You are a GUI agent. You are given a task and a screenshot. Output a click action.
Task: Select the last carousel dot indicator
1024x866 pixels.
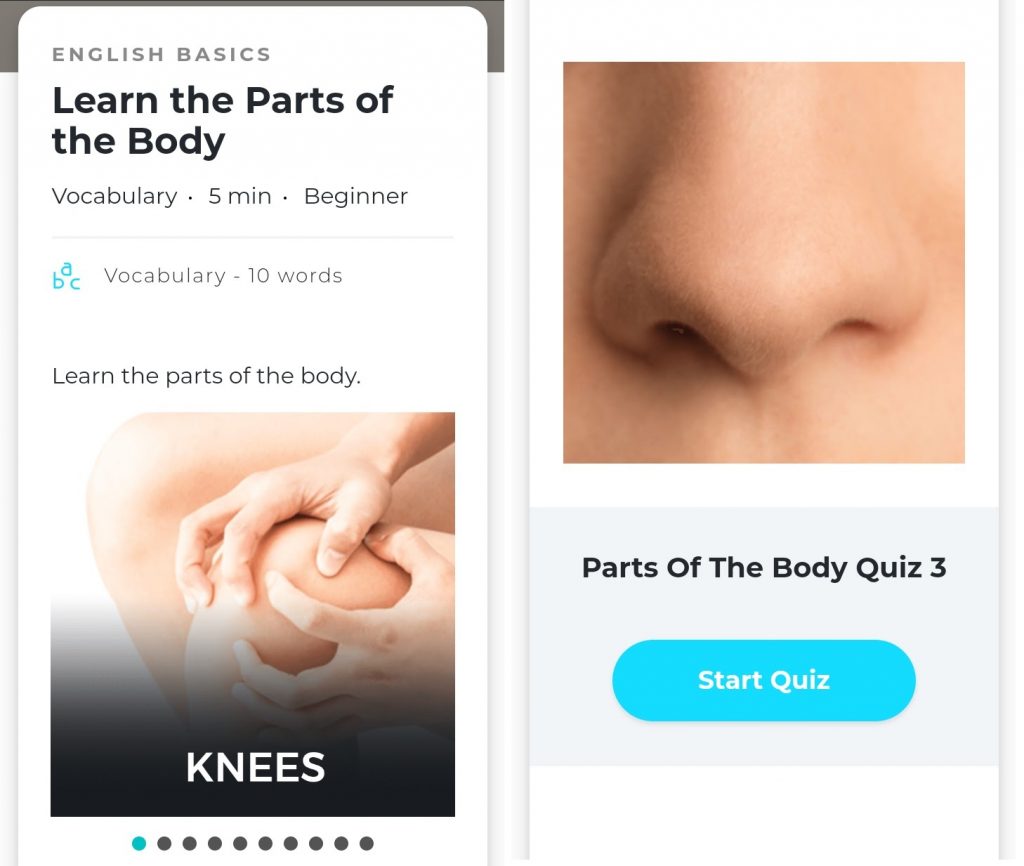pyautogui.click(x=366, y=843)
